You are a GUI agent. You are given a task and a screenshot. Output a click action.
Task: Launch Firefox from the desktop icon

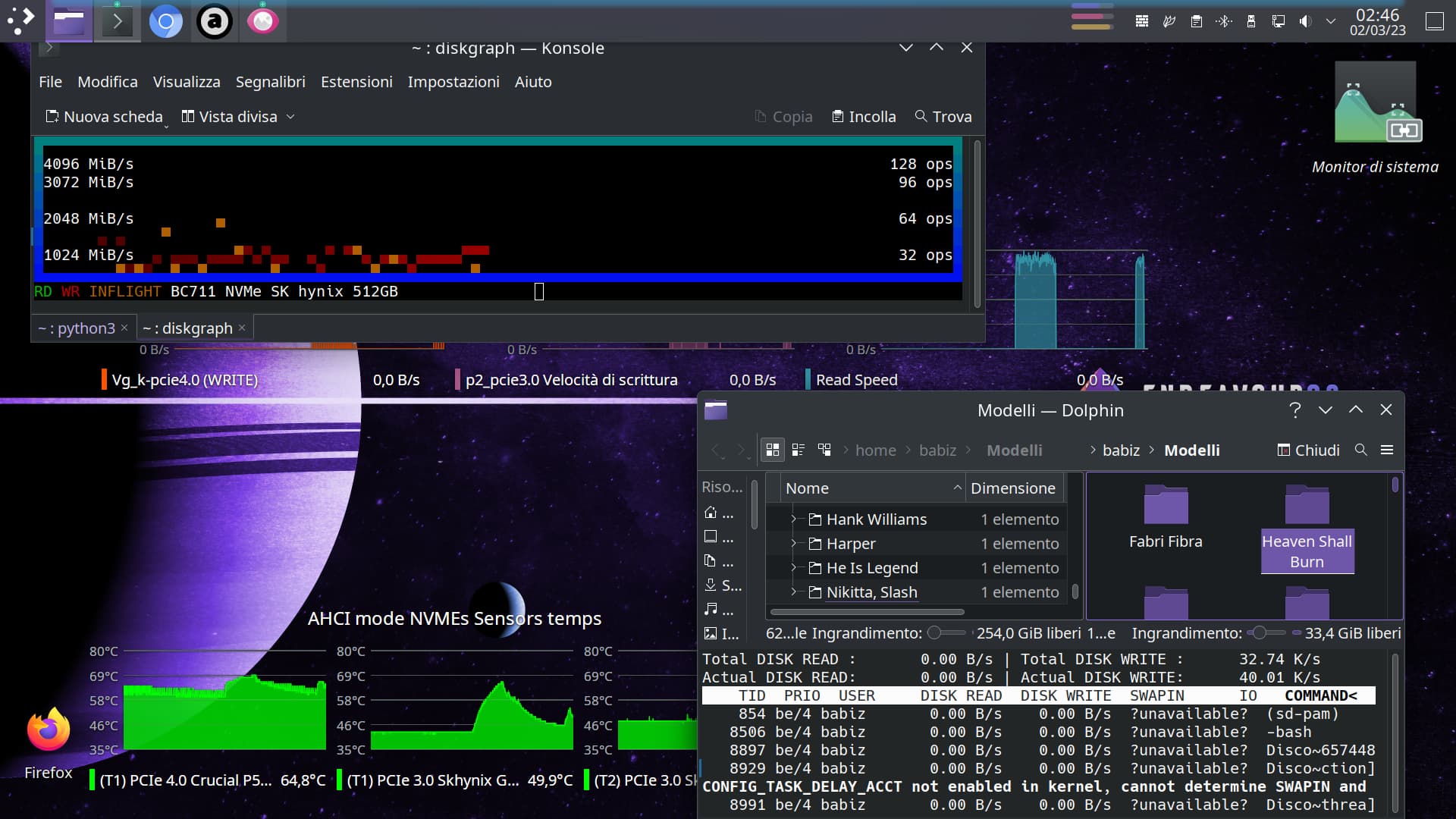[x=49, y=731]
